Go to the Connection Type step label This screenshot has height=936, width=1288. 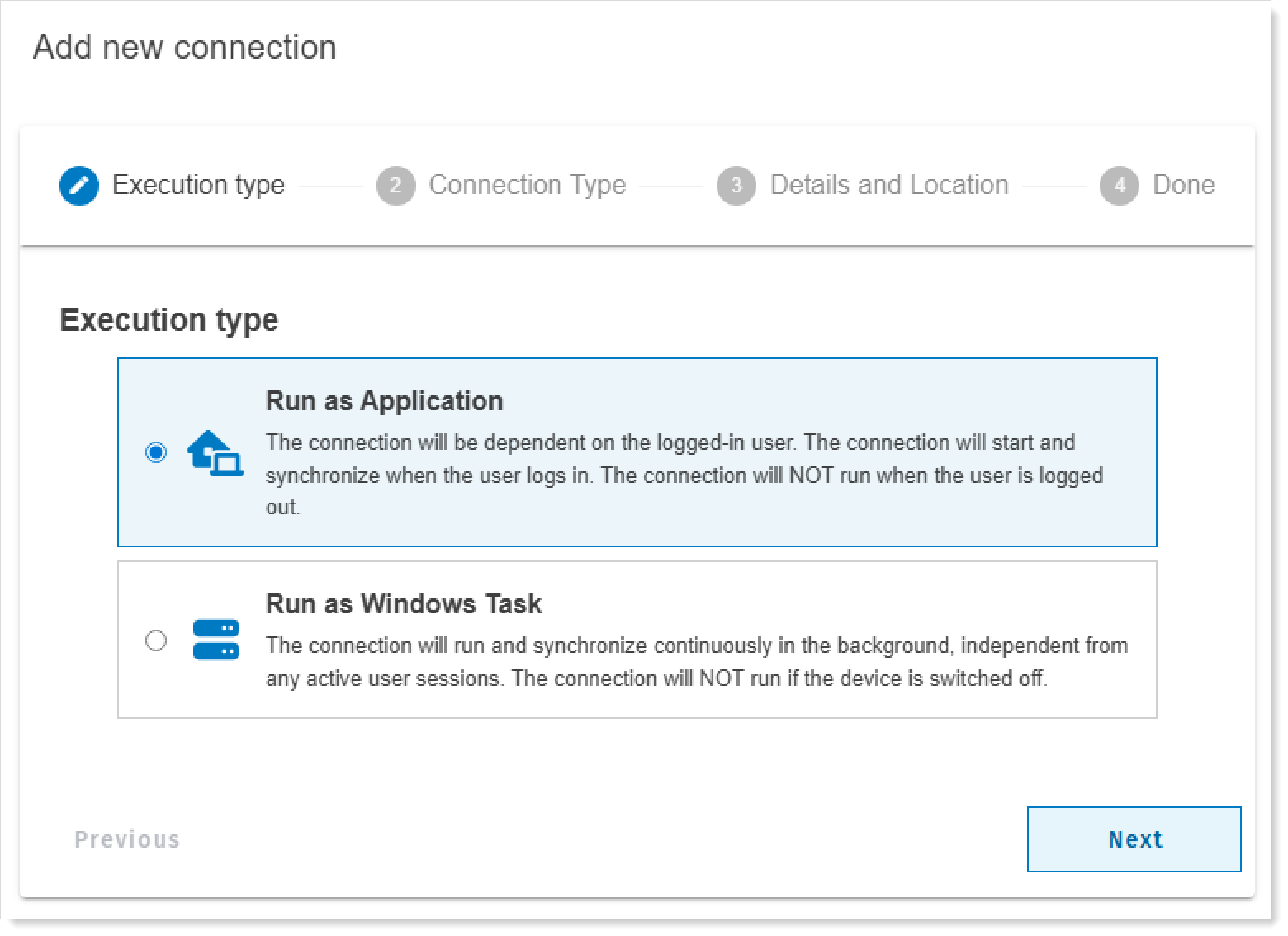528,185
